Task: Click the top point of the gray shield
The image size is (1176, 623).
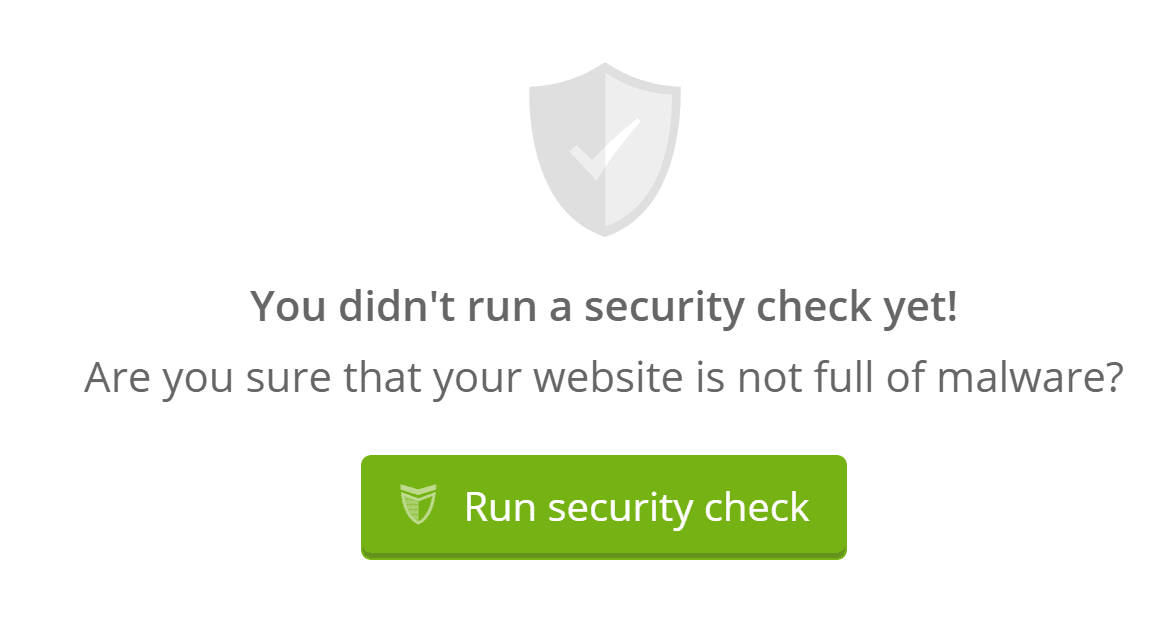Action: click(x=605, y=68)
